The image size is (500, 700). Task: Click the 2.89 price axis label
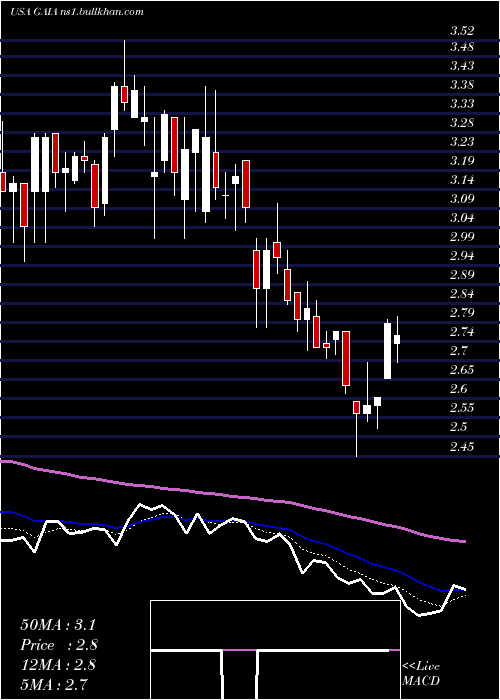[462, 274]
